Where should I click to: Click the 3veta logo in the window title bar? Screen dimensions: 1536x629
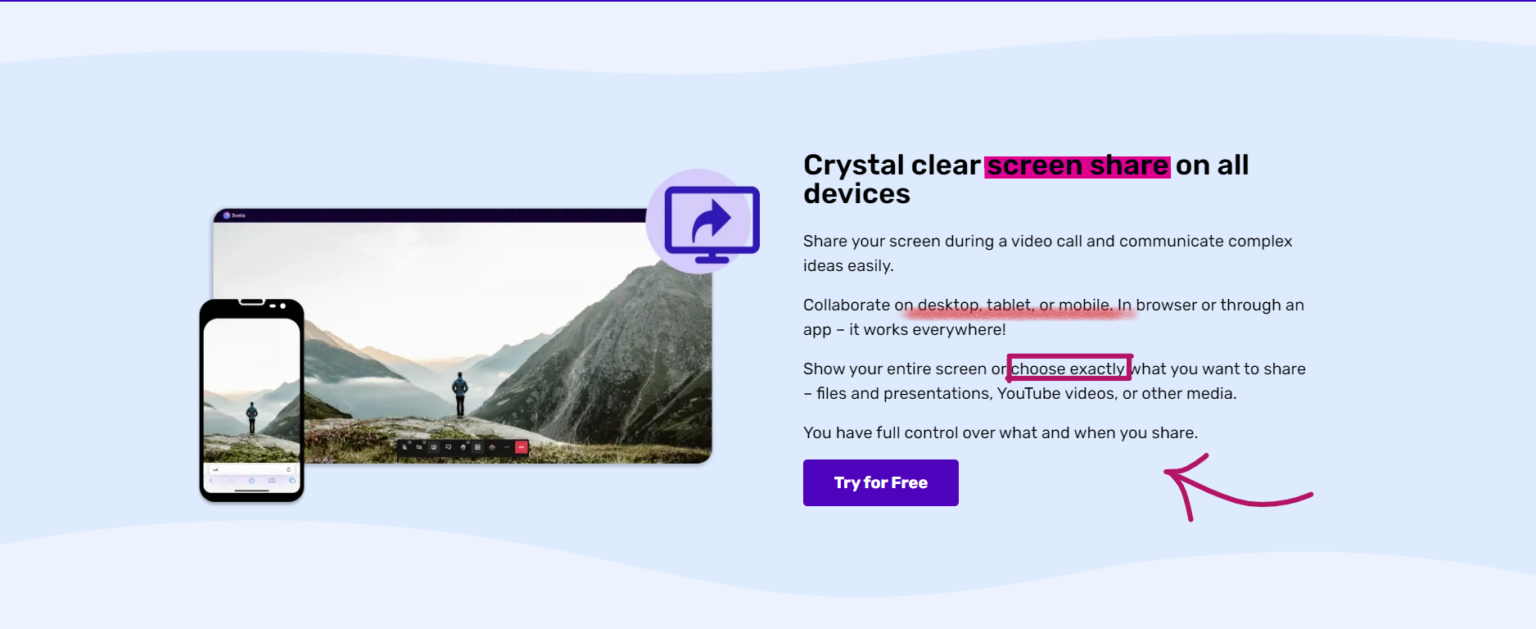point(228,215)
